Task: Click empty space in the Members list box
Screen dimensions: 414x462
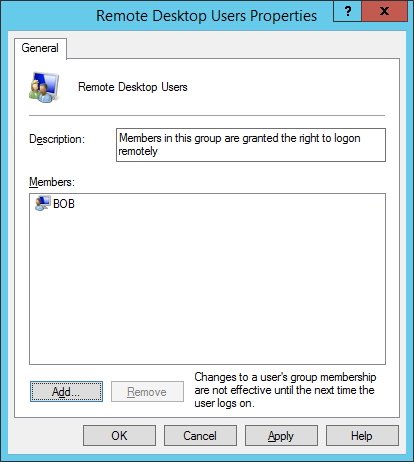Action: click(207, 287)
